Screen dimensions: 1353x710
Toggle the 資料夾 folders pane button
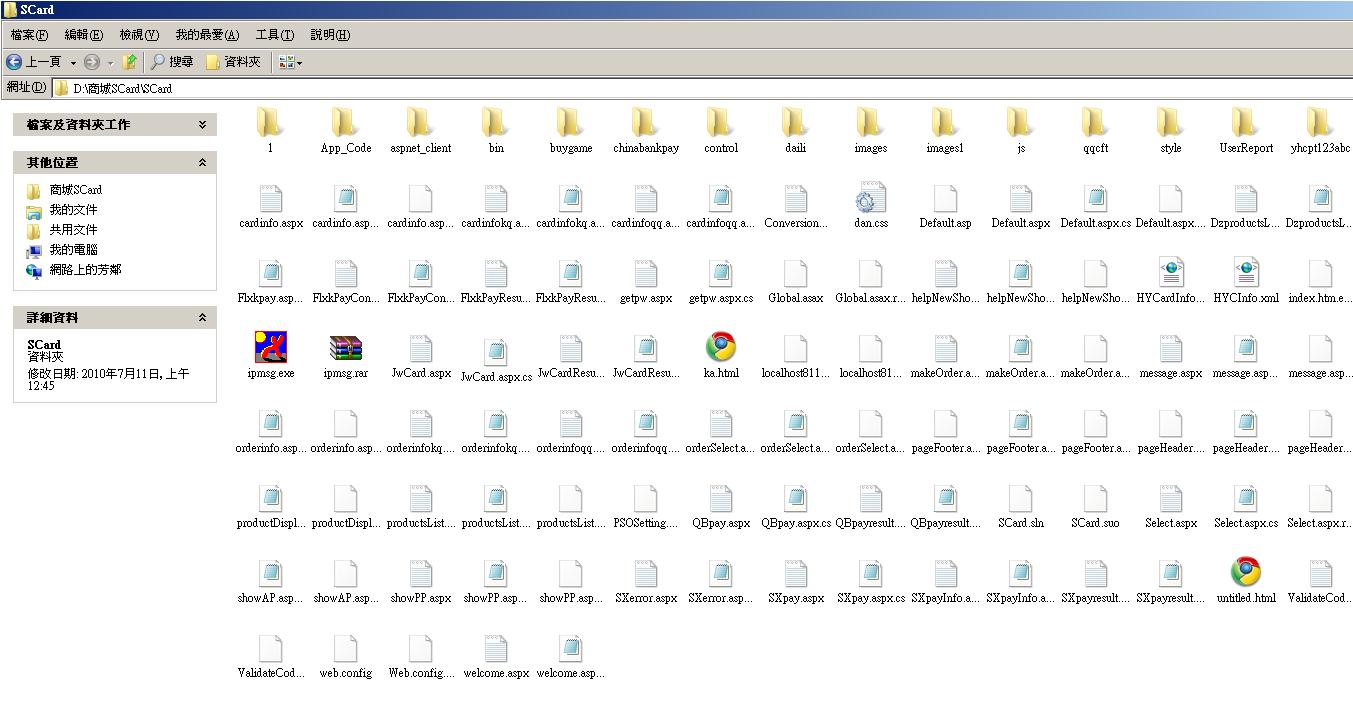click(233, 62)
